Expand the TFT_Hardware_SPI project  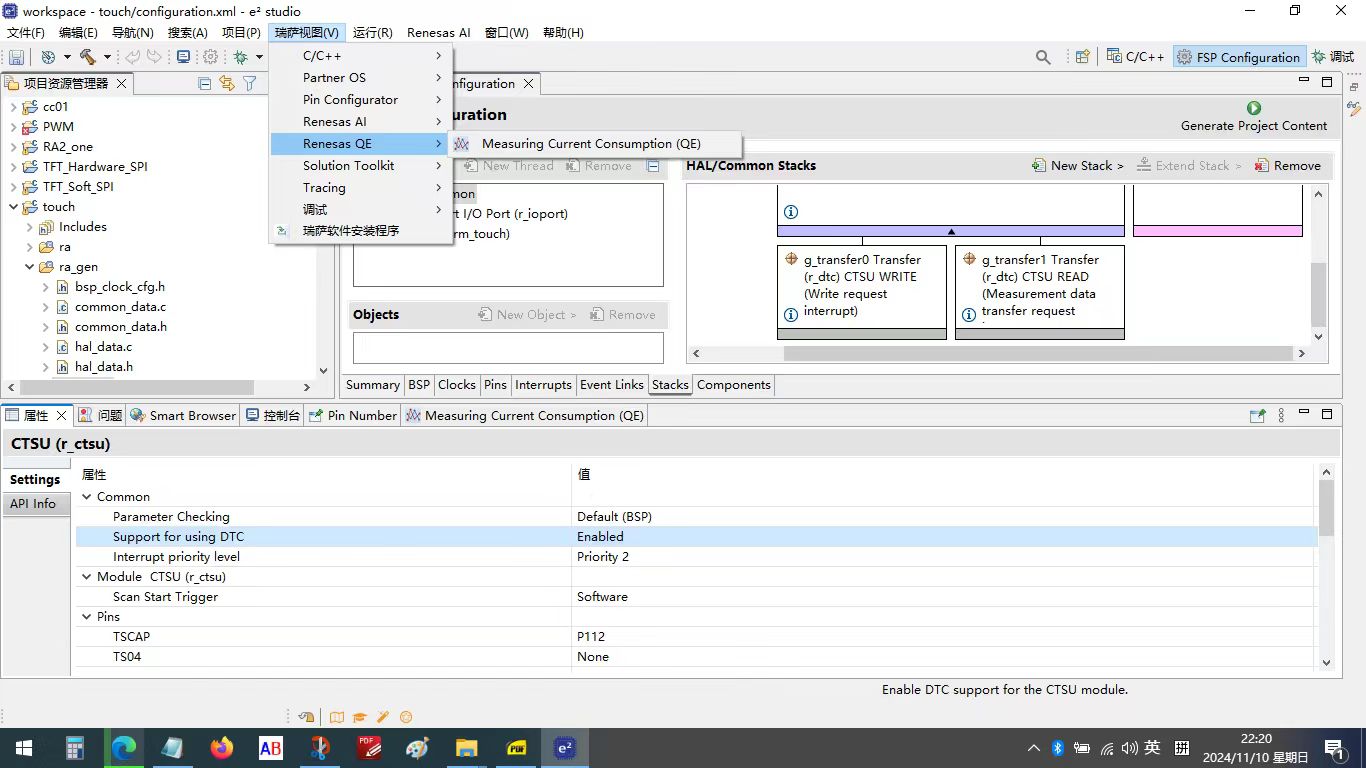[13, 167]
